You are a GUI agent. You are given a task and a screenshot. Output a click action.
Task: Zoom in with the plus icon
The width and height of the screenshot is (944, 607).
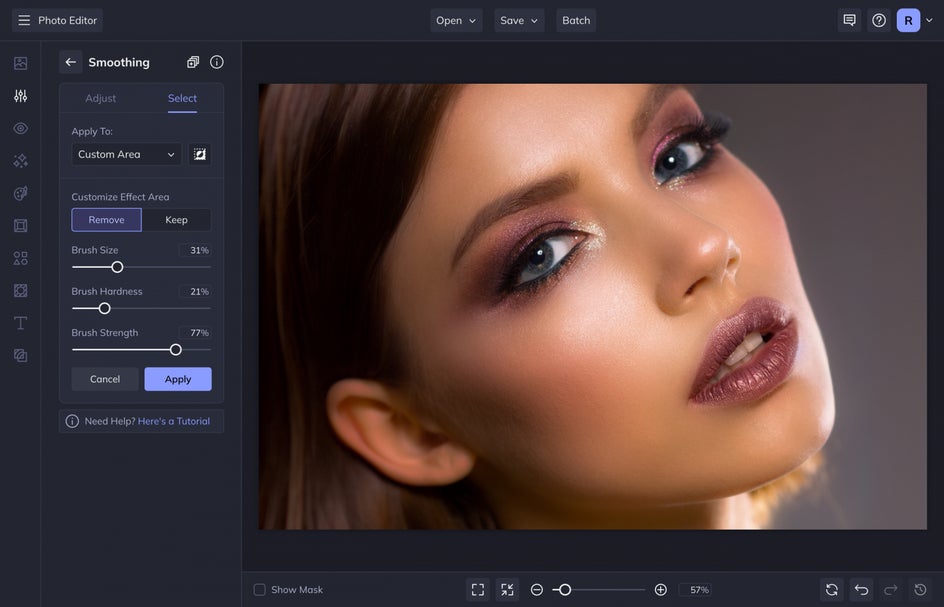660,590
